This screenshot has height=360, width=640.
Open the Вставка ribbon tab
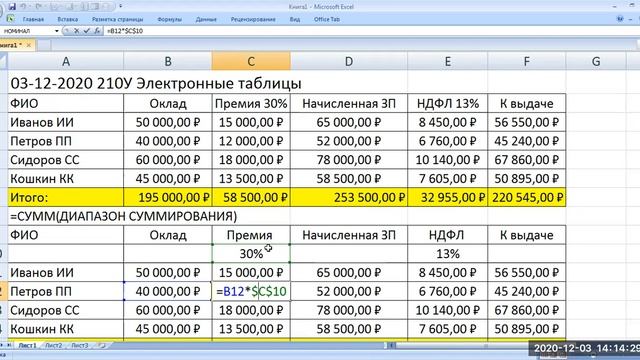click(68, 19)
